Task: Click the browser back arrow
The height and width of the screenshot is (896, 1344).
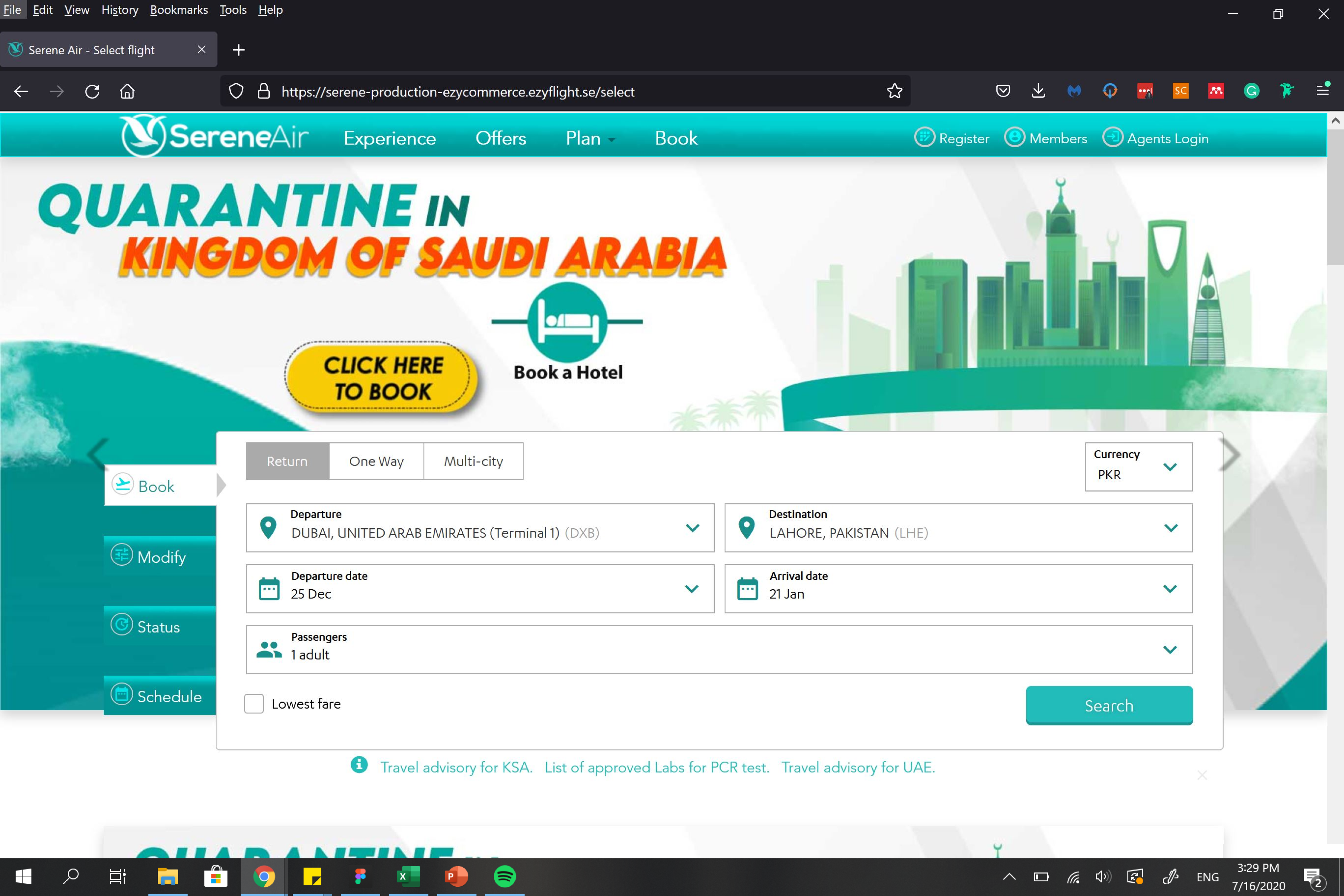Action: point(21,91)
